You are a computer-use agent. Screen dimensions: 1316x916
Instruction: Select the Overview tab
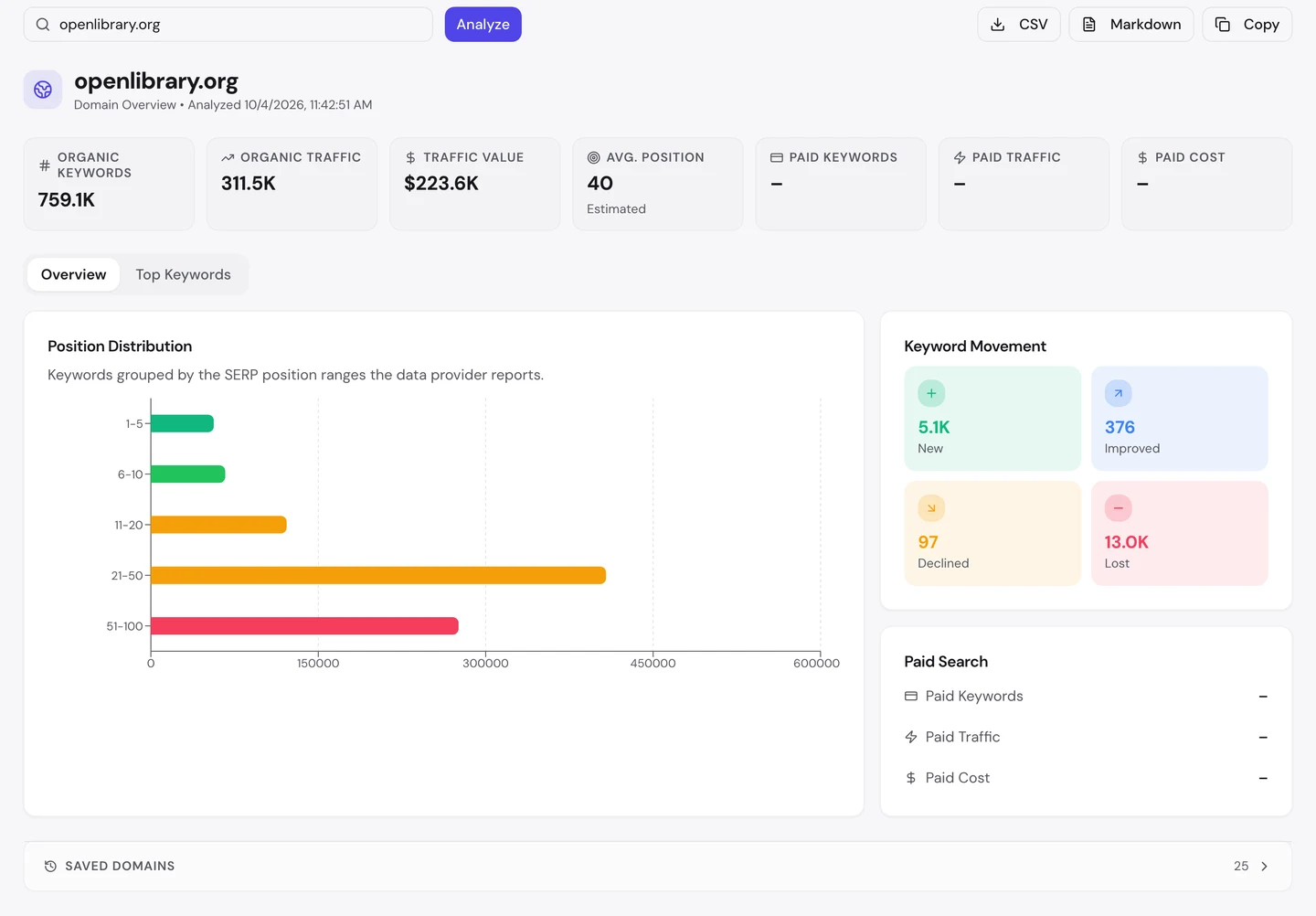click(73, 274)
